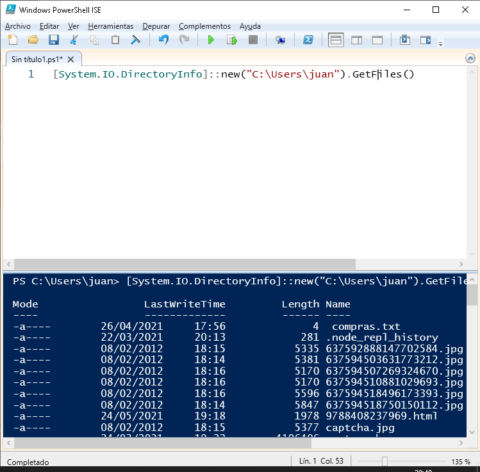Show script pane on top layout
480x472 pixels.
click(336, 40)
